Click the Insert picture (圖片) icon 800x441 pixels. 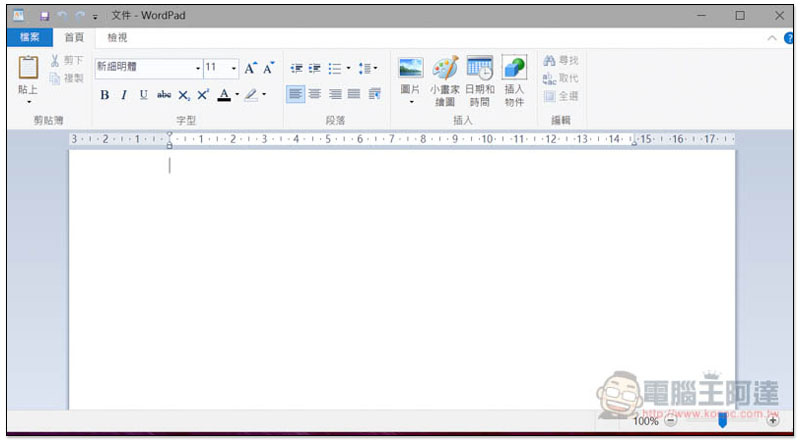[x=410, y=68]
